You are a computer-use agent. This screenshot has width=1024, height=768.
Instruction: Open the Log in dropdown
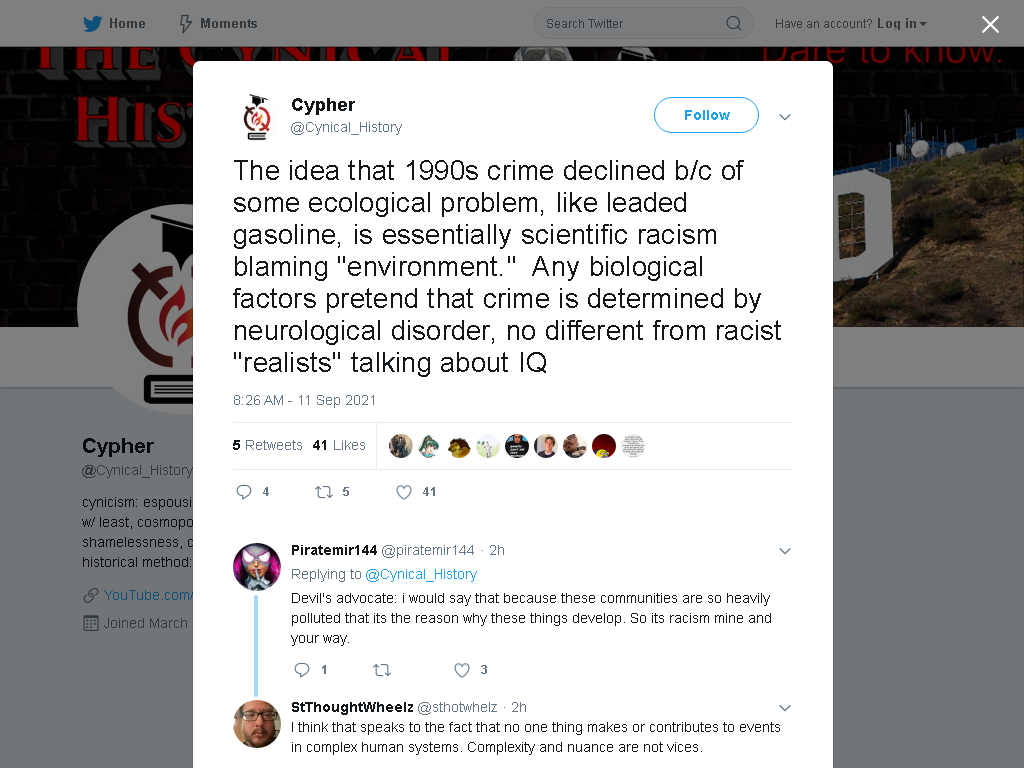[x=901, y=24]
